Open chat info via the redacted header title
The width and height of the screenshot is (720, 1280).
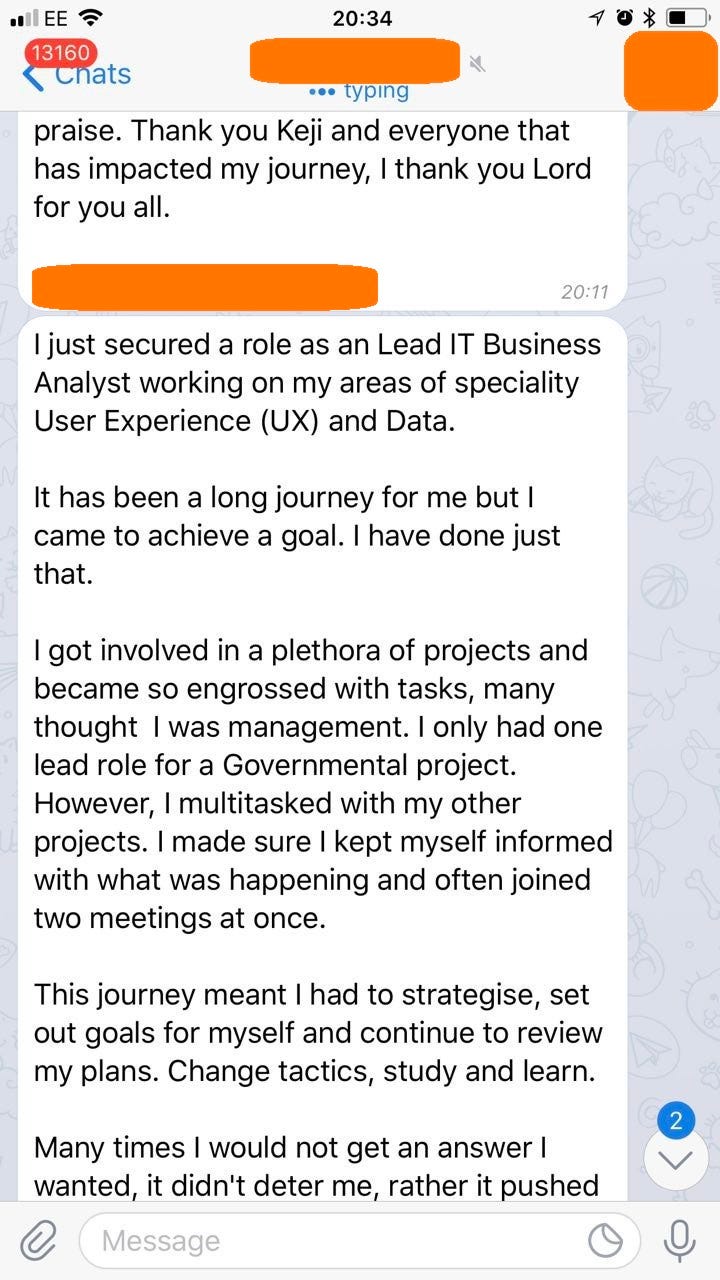point(355,61)
